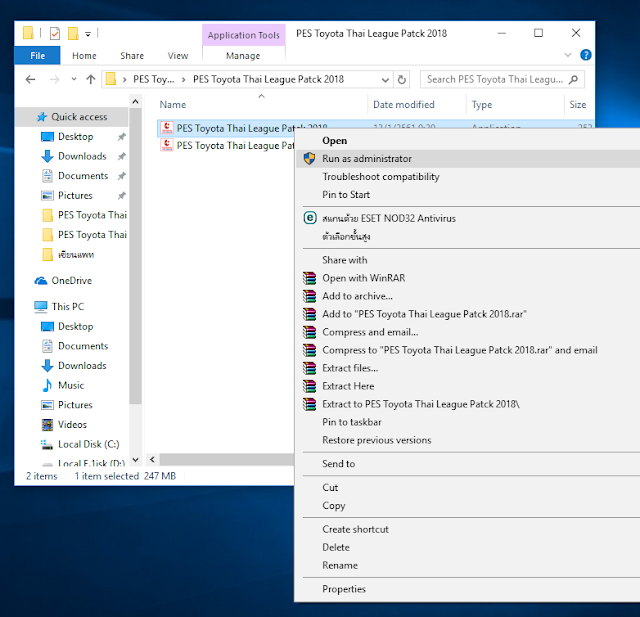Click navigation pane scroll down arrow

[136, 459]
